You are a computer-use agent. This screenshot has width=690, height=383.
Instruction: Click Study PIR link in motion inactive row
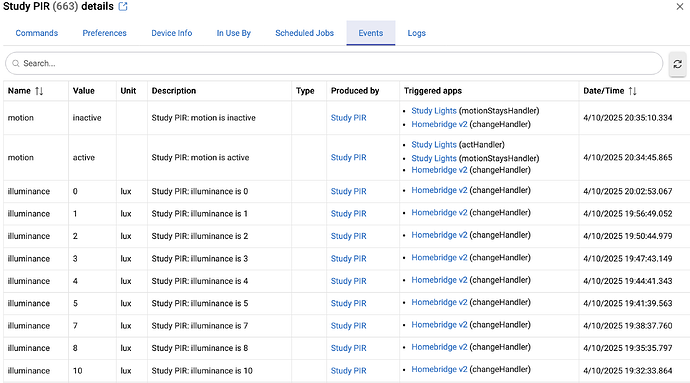(x=349, y=118)
